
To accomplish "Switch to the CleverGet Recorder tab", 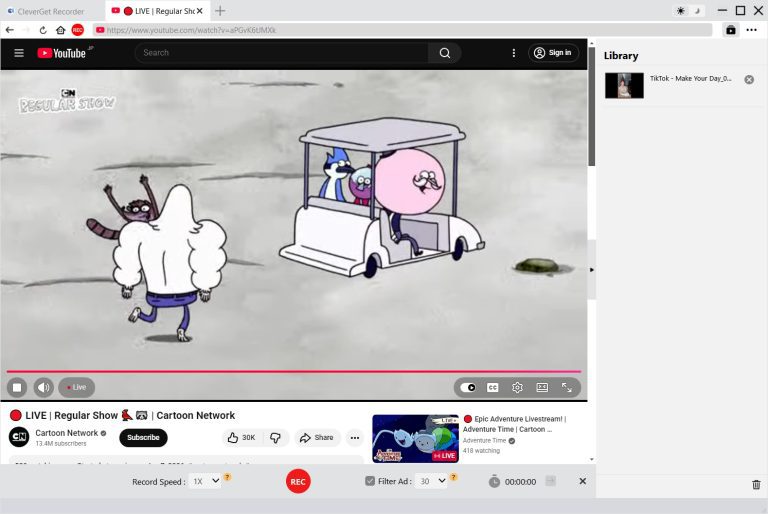I will 50,11.
